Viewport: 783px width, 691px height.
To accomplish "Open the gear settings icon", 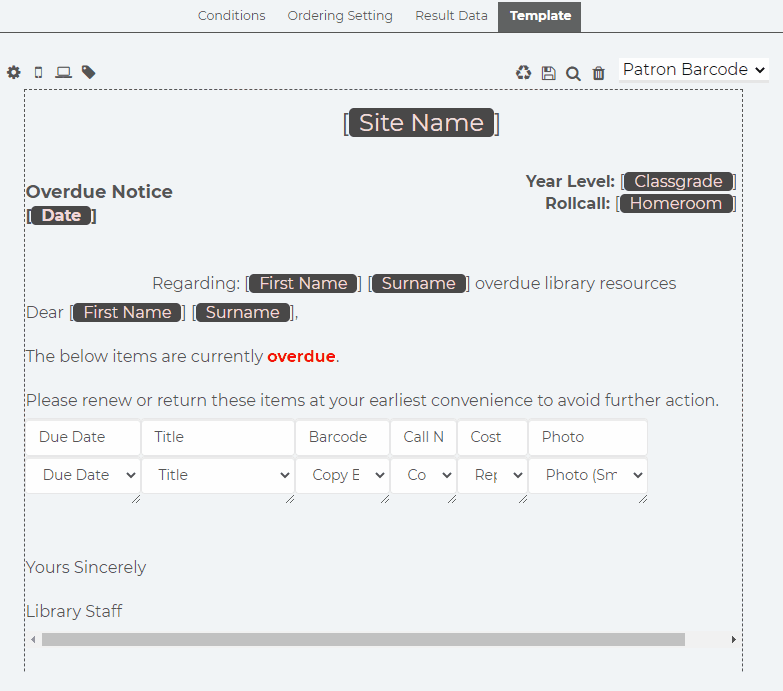I will click(x=13, y=72).
